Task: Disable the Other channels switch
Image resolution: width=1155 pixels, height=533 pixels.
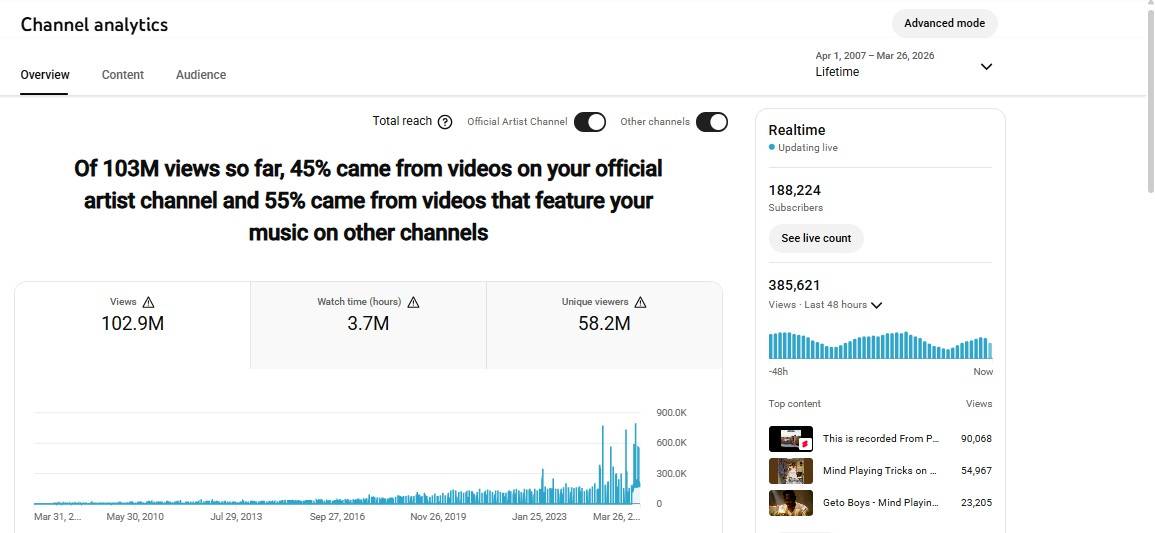Action: 711,122
